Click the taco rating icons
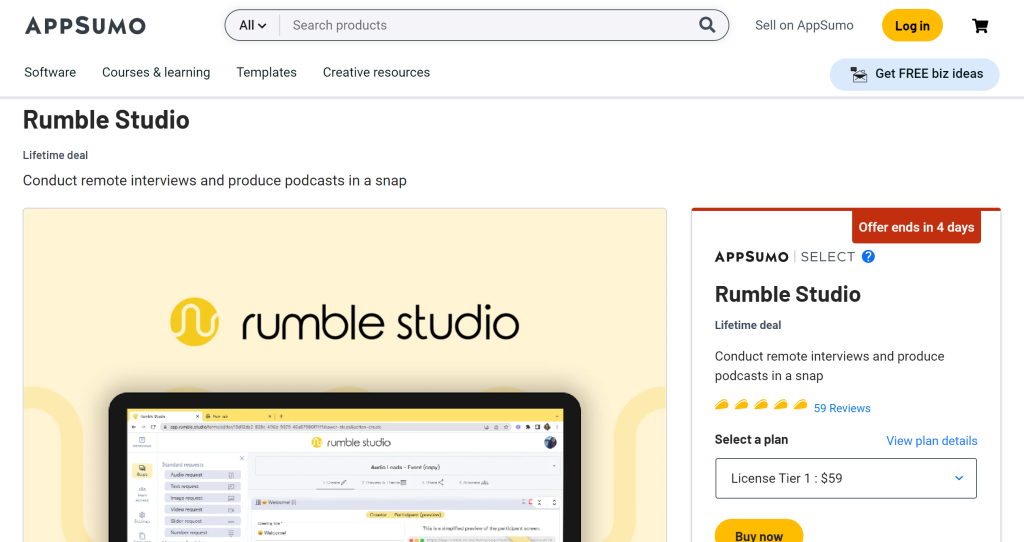 761,406
